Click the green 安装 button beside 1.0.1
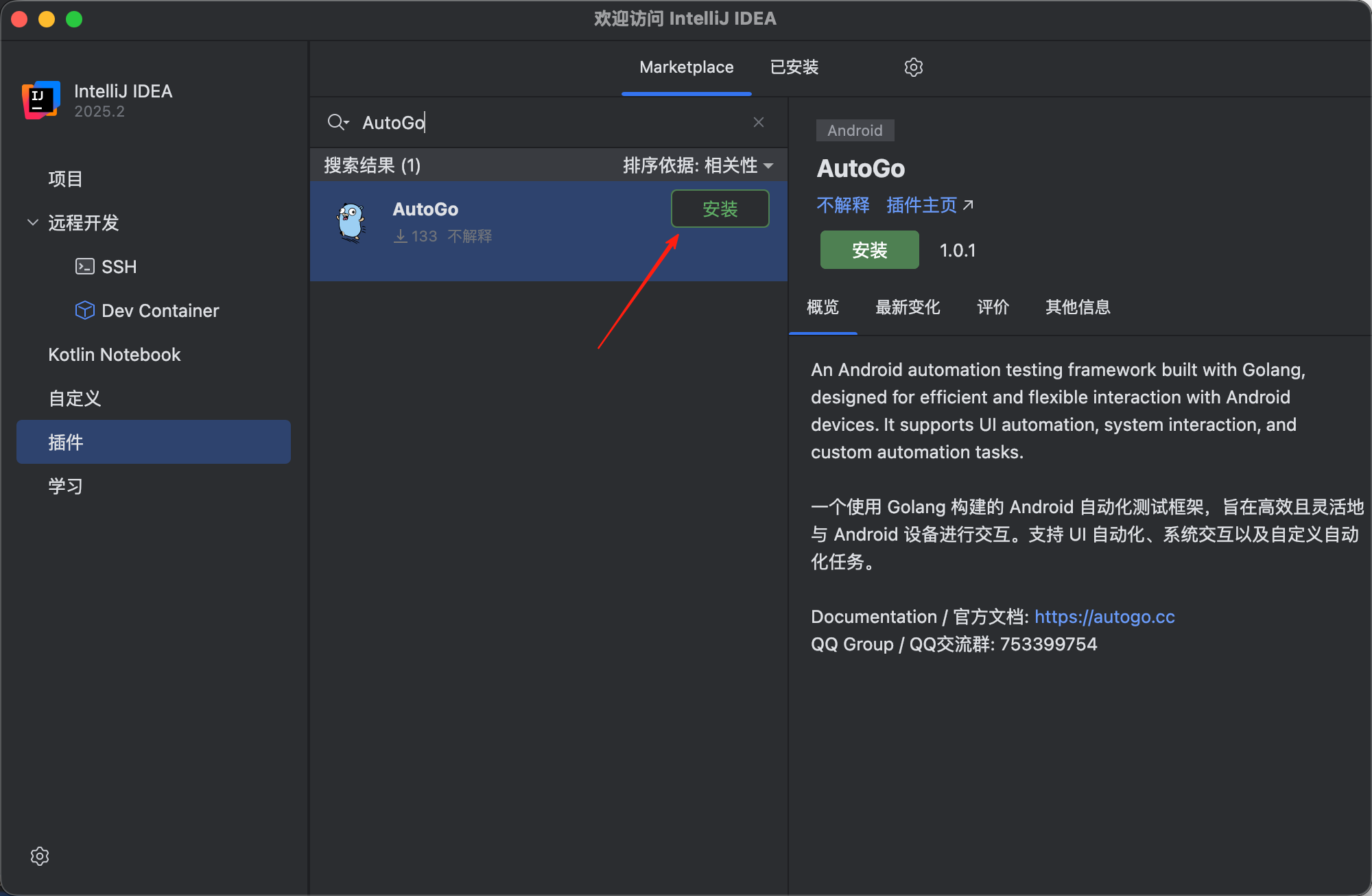 (x=869, y=250)
